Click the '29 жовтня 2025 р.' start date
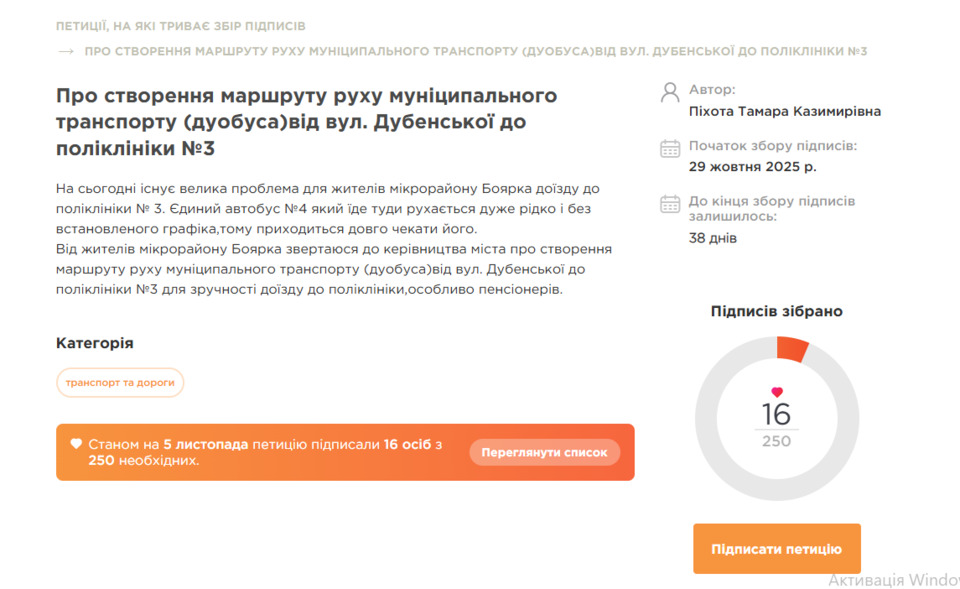 coord(752,167)
